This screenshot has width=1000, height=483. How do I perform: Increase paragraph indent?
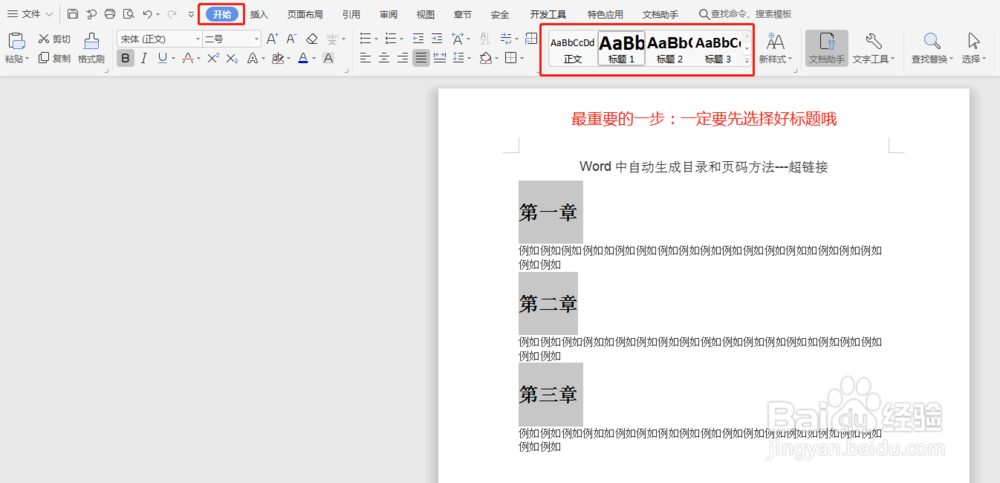tap(437, 39)
